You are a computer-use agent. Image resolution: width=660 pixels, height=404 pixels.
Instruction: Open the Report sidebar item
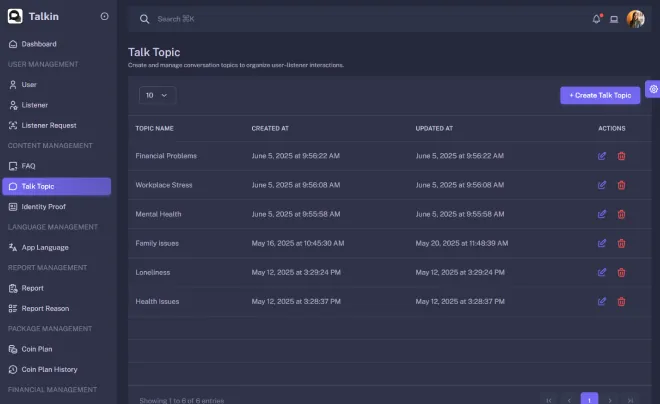click(x=56, y=288)
